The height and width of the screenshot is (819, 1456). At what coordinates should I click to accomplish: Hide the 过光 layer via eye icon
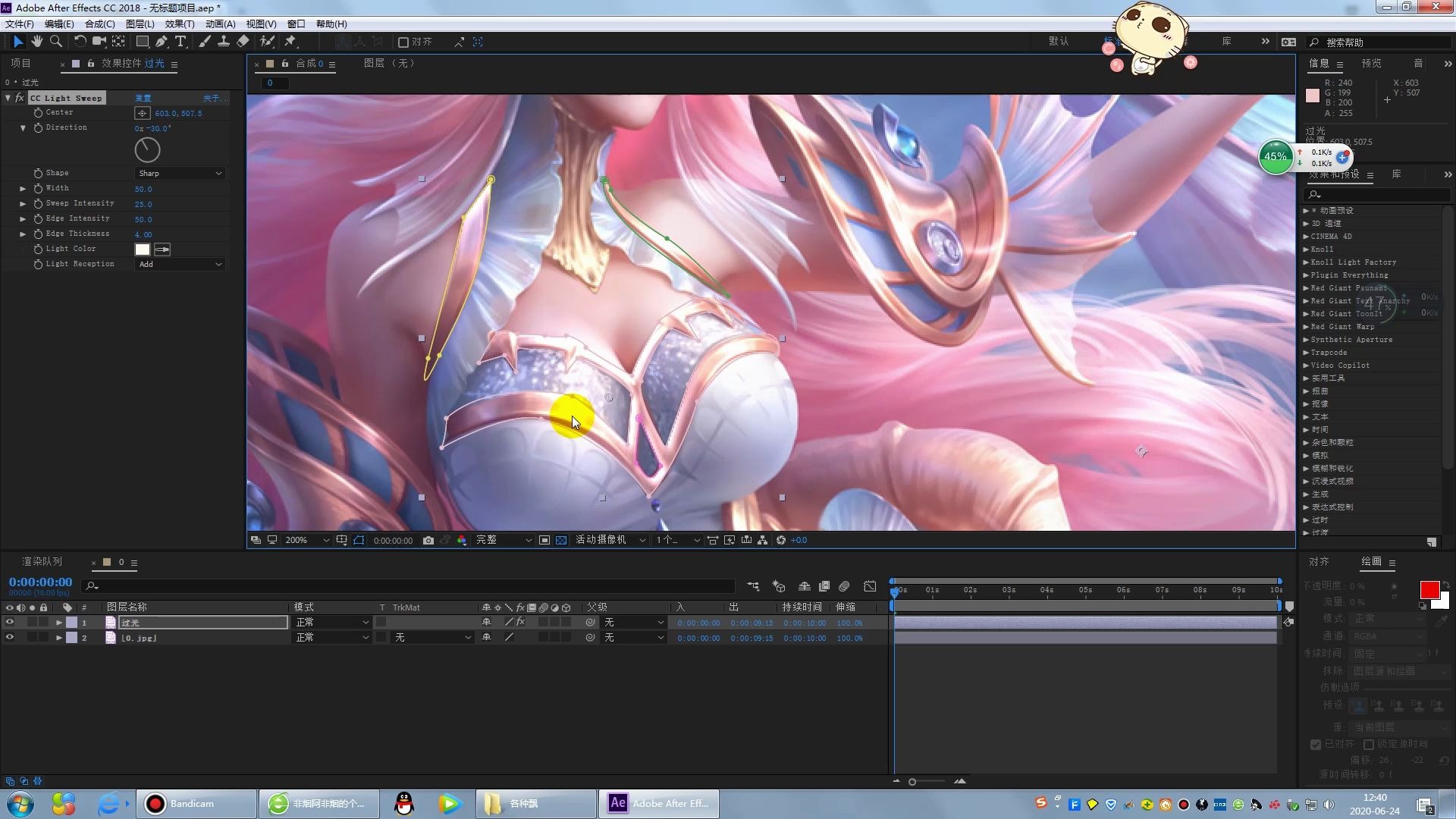pos(10,623)
